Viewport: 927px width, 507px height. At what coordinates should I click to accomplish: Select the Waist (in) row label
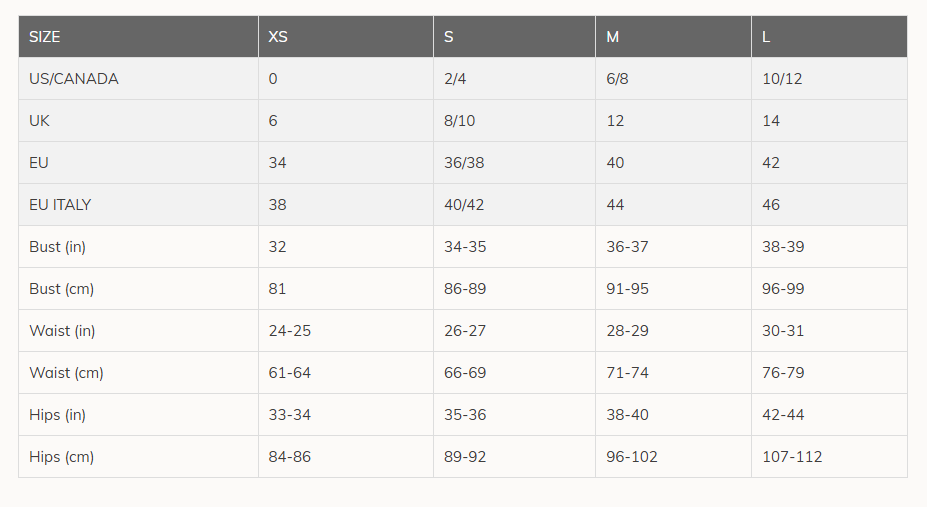click(62, 331)
